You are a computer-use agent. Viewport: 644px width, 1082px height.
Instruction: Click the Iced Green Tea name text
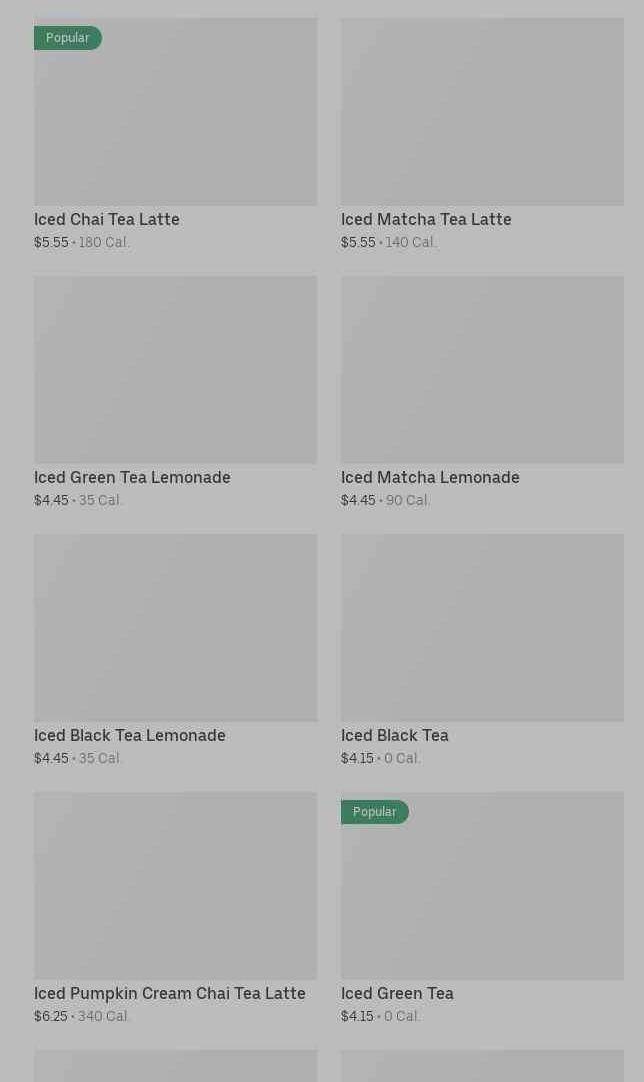pyautogui.click(x=397, y=993)
